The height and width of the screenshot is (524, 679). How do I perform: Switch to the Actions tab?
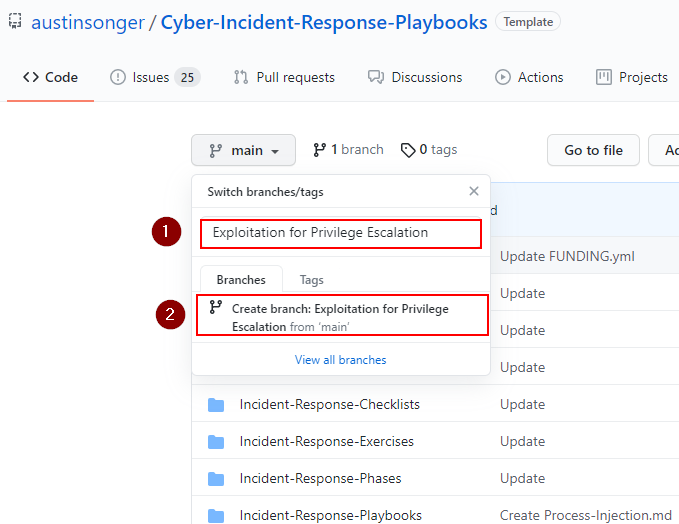[x=529, y=77]
